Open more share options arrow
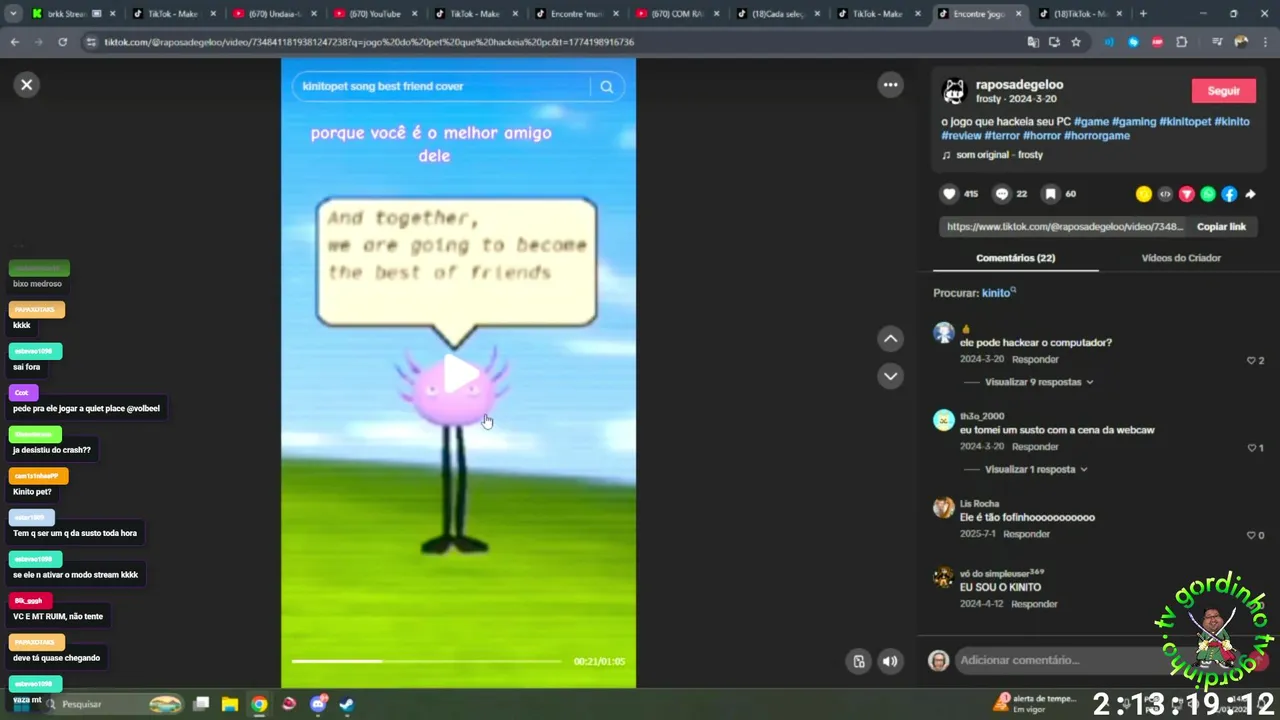The width and height of the screenshot is (1280, 720). click(1250, 194)
